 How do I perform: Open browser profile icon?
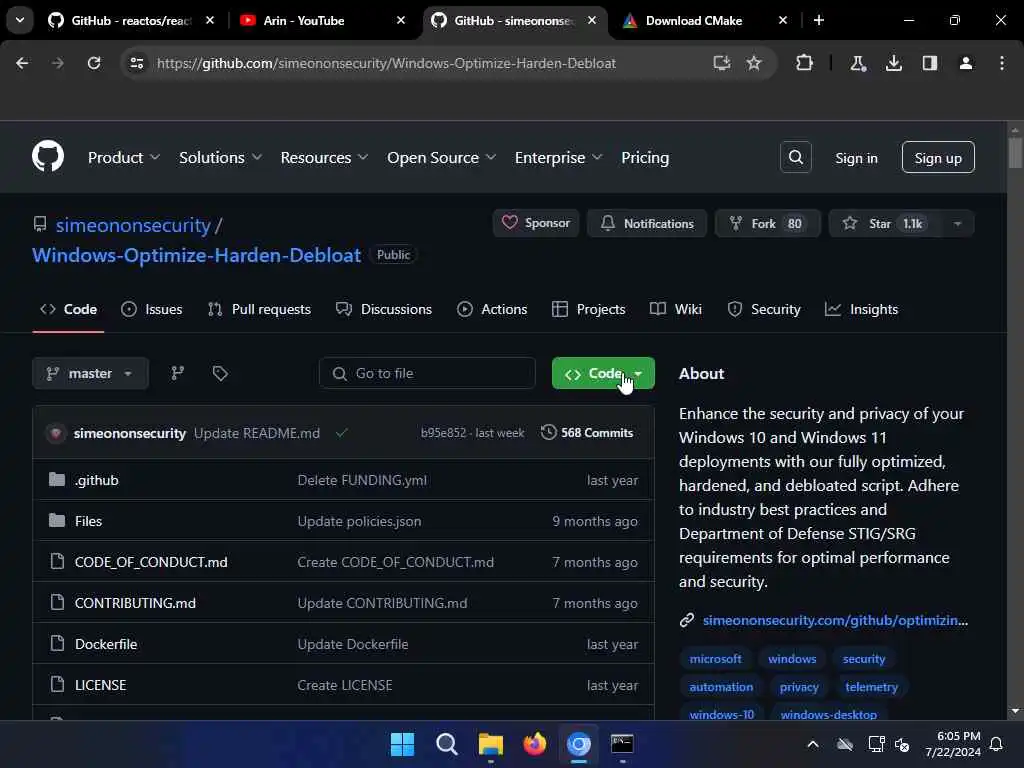coord(966,63)
